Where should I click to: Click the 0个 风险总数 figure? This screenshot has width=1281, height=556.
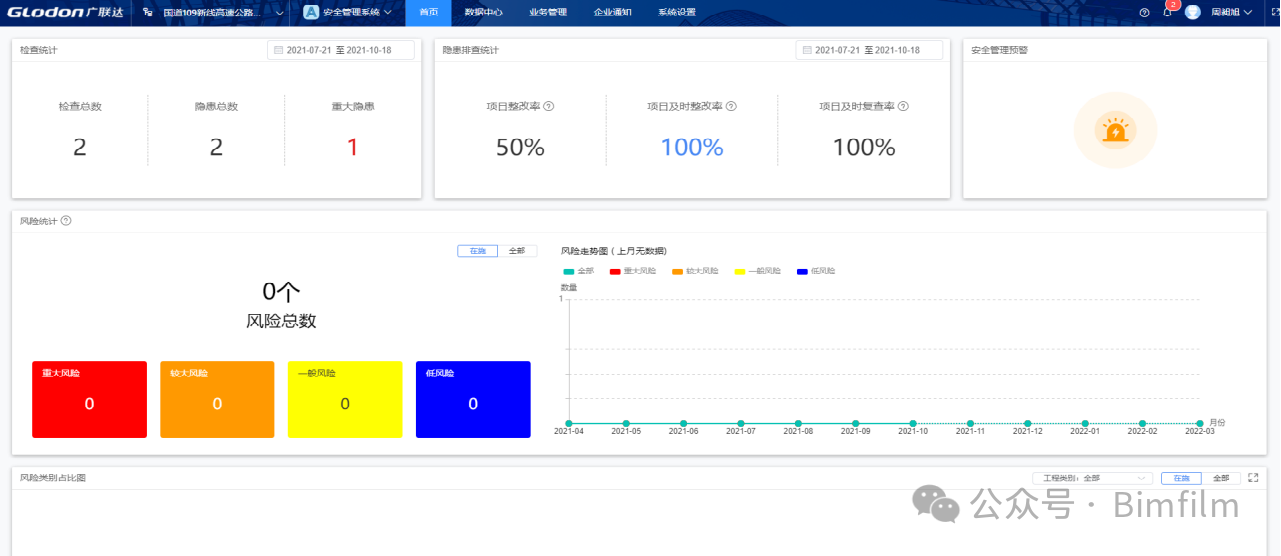coord(281,292)
